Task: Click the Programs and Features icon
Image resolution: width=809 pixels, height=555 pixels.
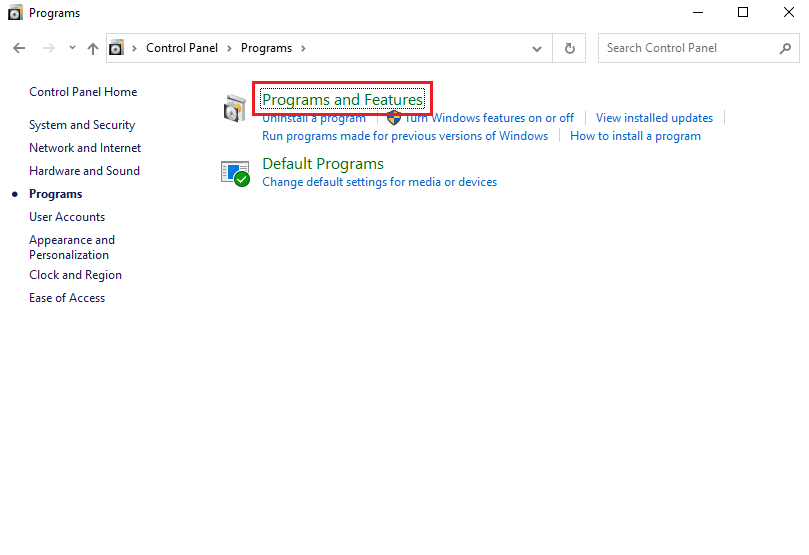Action: point(235,108)
